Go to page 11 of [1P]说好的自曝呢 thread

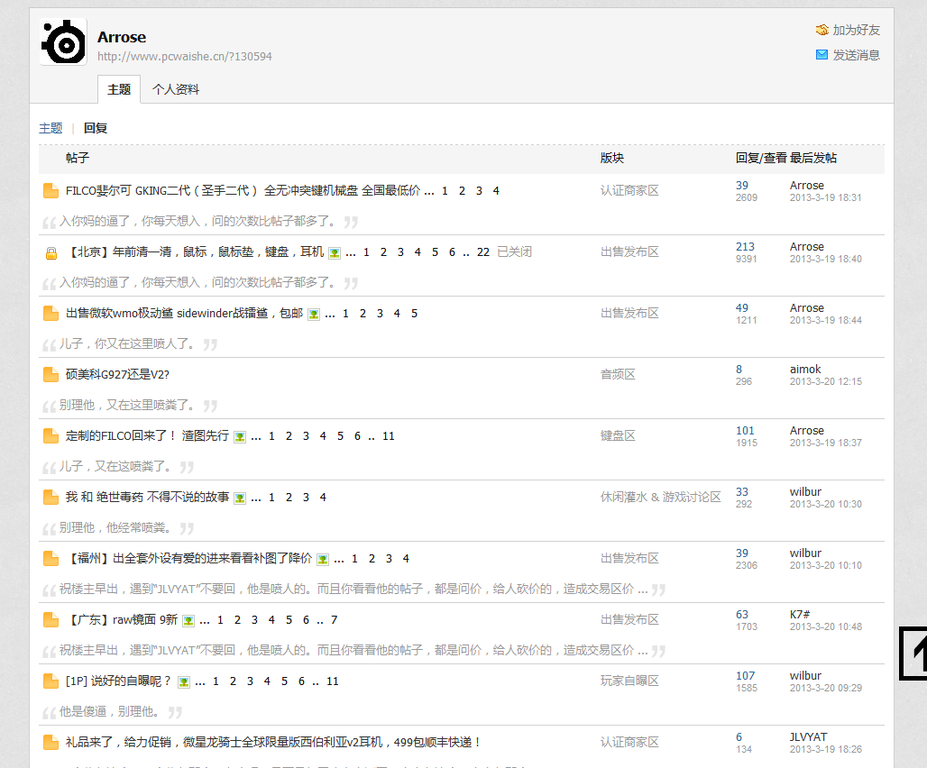tap(333, 681)
